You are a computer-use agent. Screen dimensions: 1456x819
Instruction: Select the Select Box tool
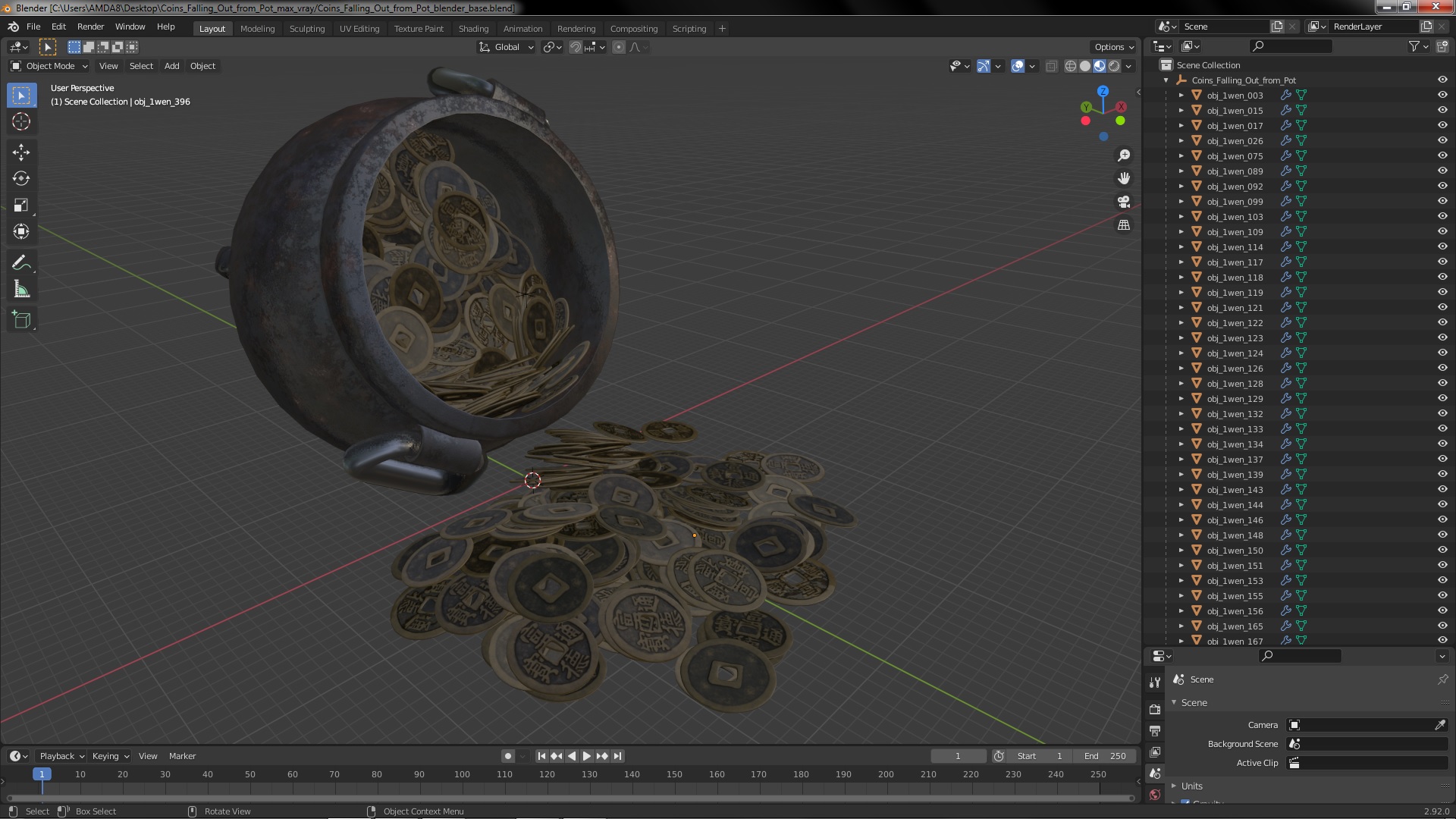tap(21, 96)
